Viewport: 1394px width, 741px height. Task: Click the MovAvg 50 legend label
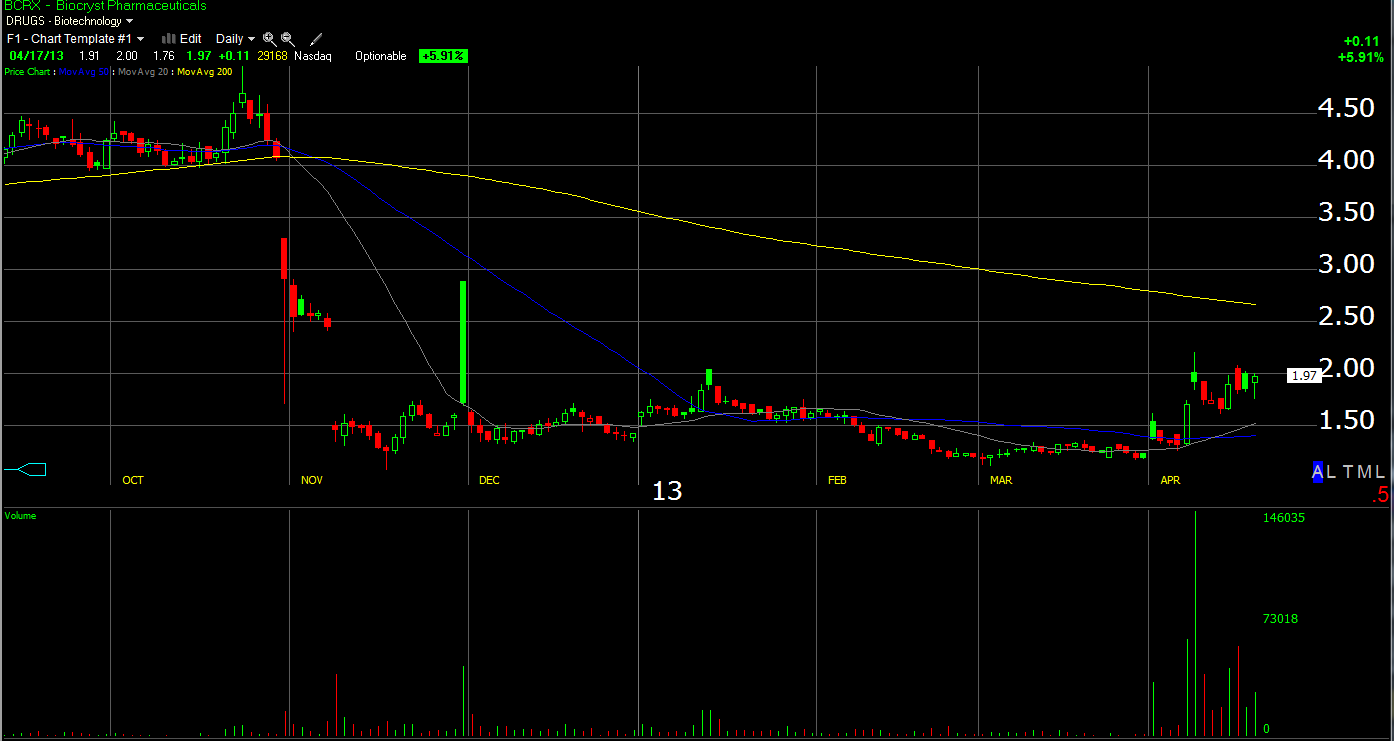click(85, 72)
